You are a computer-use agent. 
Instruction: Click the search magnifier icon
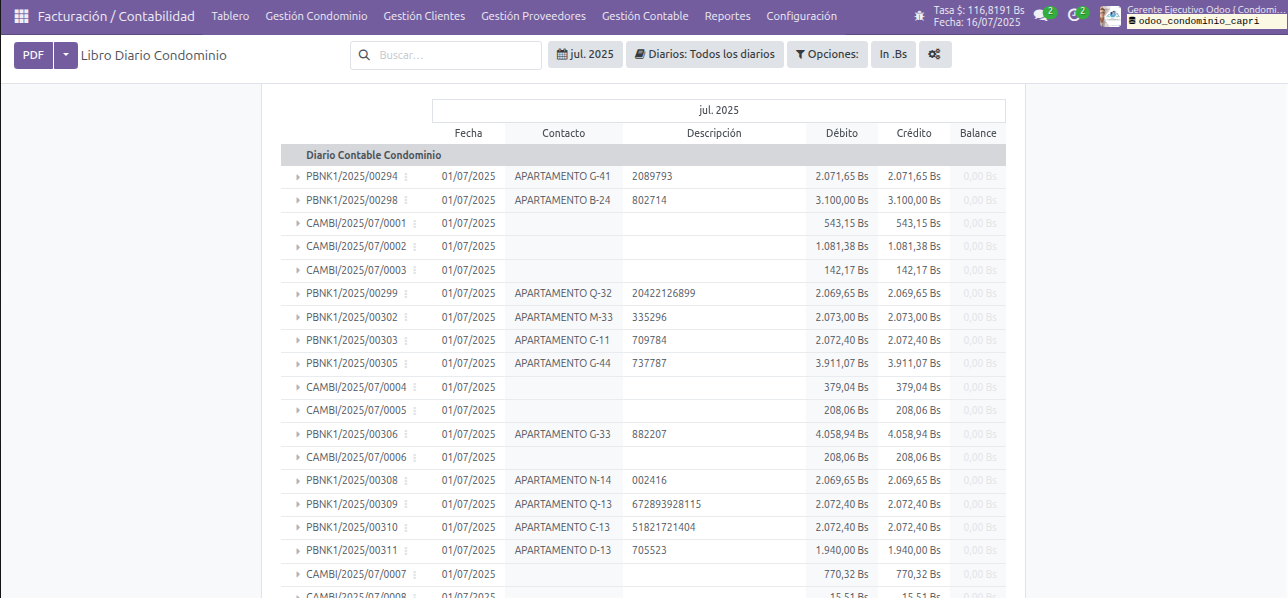tap(364, 55)
